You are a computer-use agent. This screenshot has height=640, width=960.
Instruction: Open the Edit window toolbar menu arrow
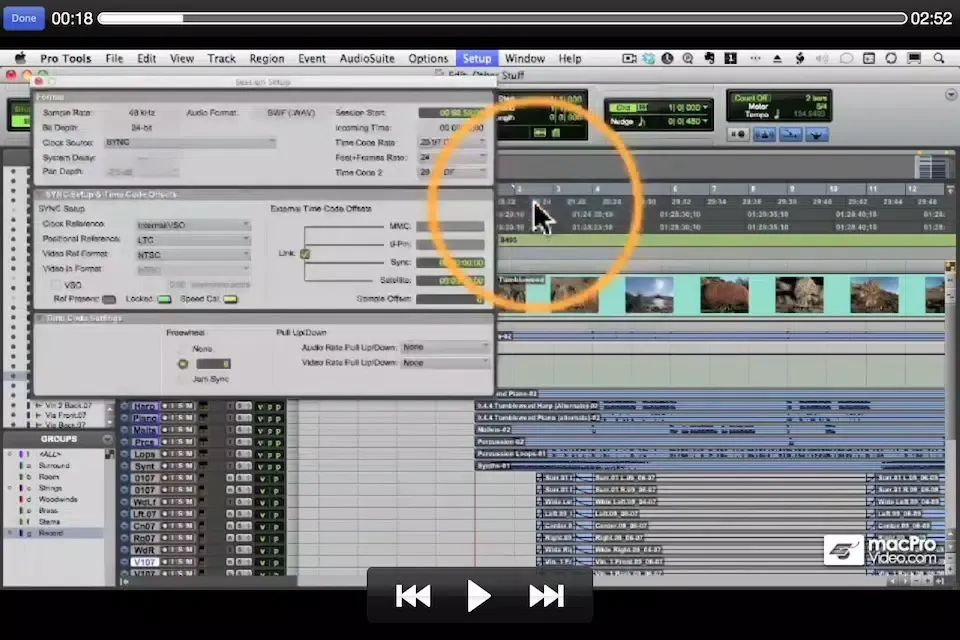tap(950, 94)
